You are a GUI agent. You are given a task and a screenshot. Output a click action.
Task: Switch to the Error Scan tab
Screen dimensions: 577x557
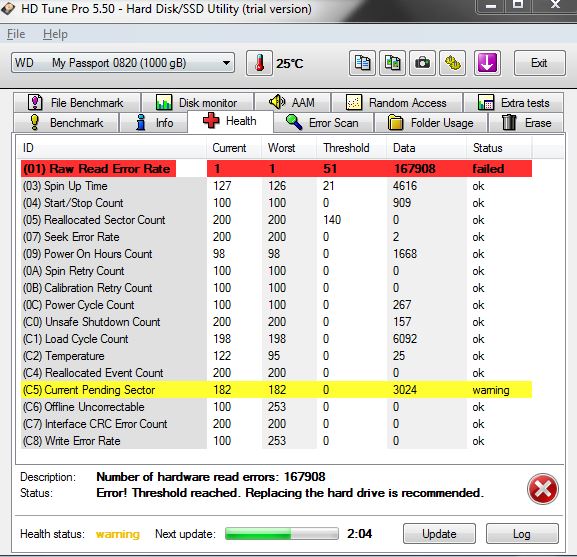point(323,123)
